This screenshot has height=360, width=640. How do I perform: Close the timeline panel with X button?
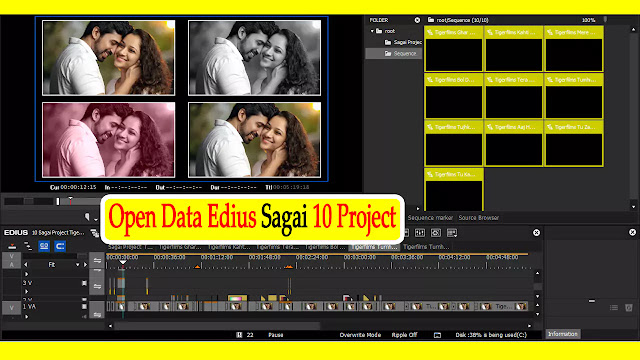(536, 233)
